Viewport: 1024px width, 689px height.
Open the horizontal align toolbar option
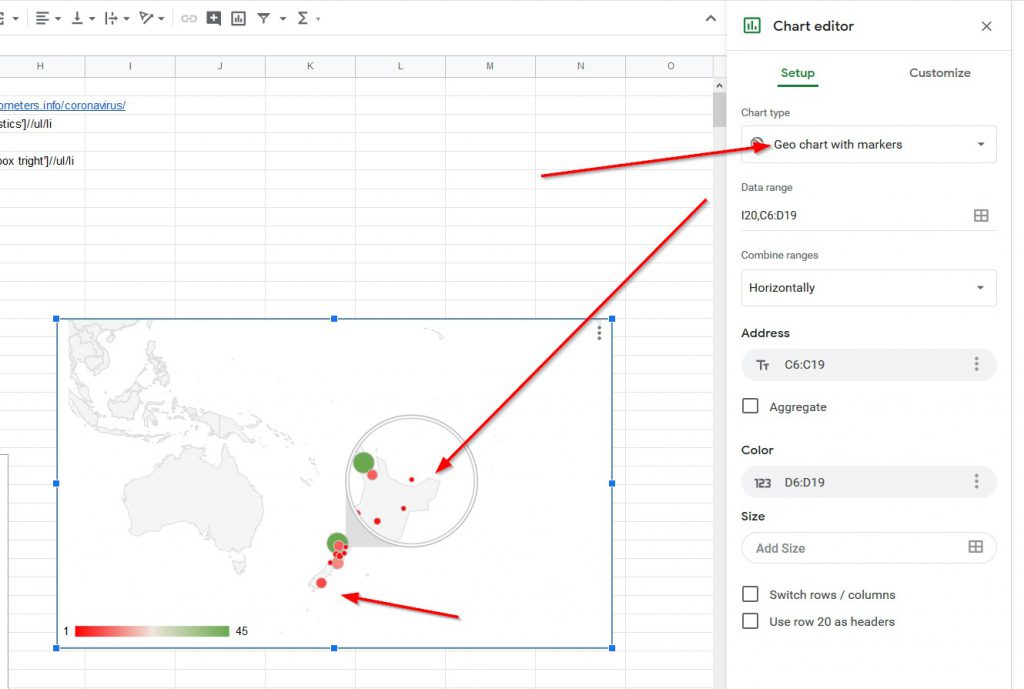[x=47, y=18]
